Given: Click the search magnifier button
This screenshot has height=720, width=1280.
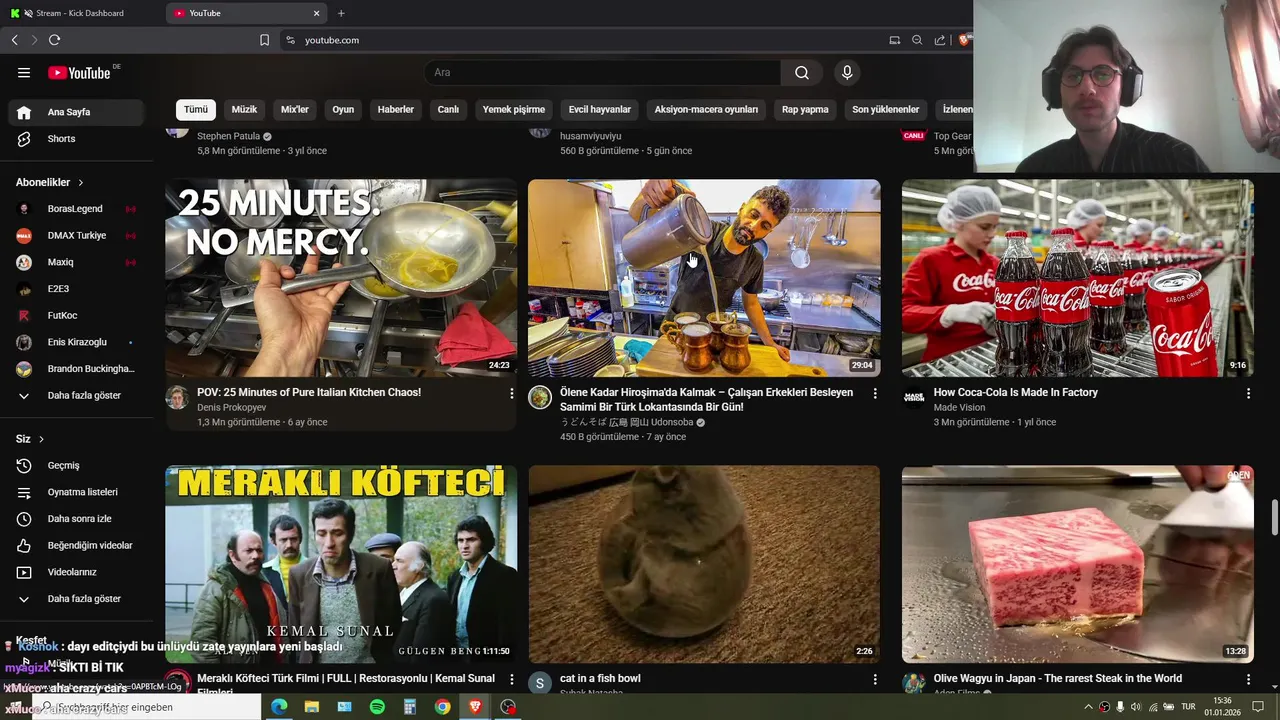Looking at the screenshot, I should pos(802,72).
